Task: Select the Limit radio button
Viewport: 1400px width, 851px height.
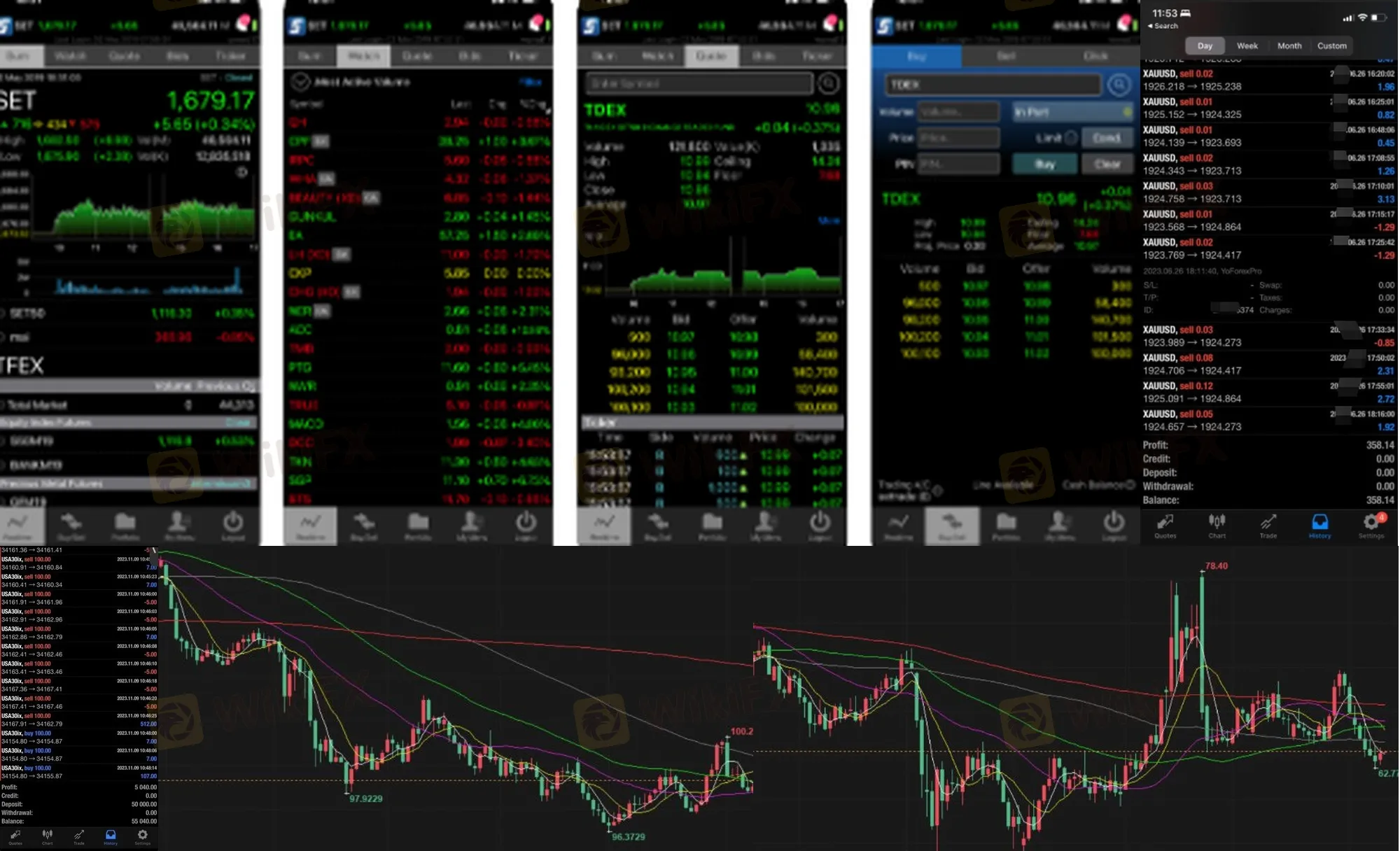Action: pos(1071,138)
